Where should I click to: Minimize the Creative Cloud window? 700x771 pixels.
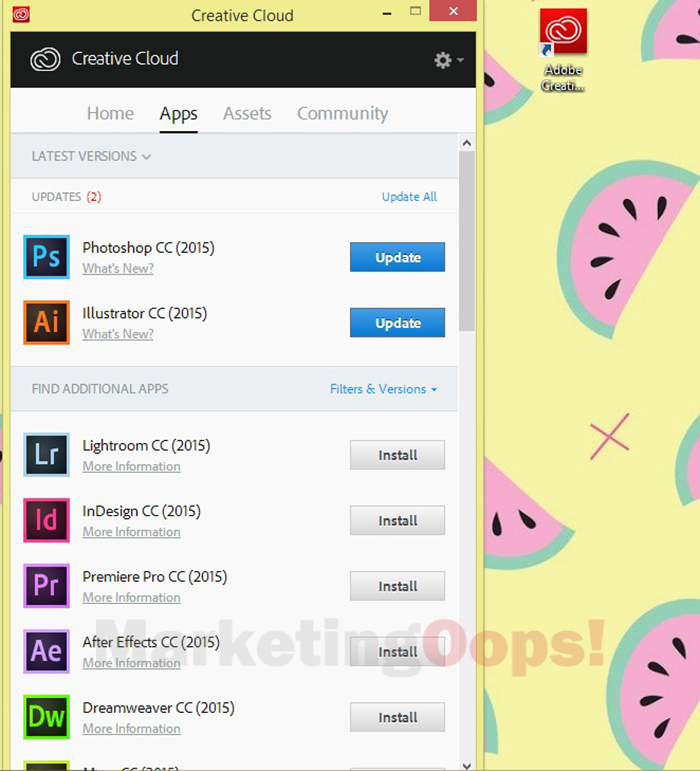[x=387, y=13]
